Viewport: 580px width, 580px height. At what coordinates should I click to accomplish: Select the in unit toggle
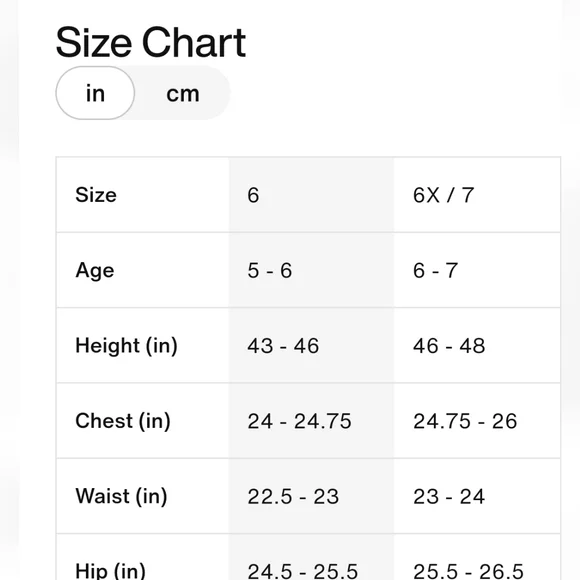95,93
